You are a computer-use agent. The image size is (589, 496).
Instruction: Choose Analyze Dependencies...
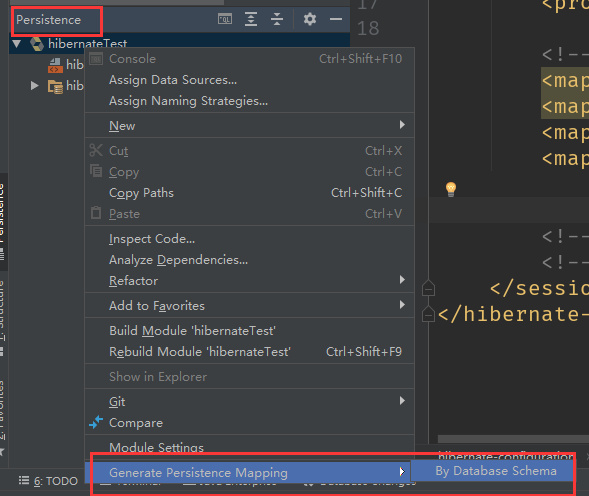click(x=250, y=260)
